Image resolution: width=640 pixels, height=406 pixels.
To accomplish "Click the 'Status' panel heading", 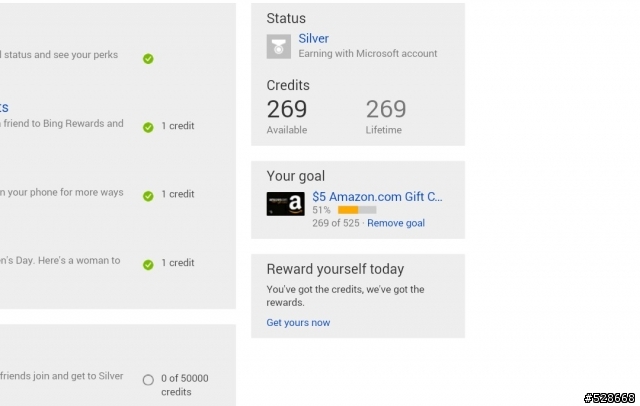I will (286, 18).
